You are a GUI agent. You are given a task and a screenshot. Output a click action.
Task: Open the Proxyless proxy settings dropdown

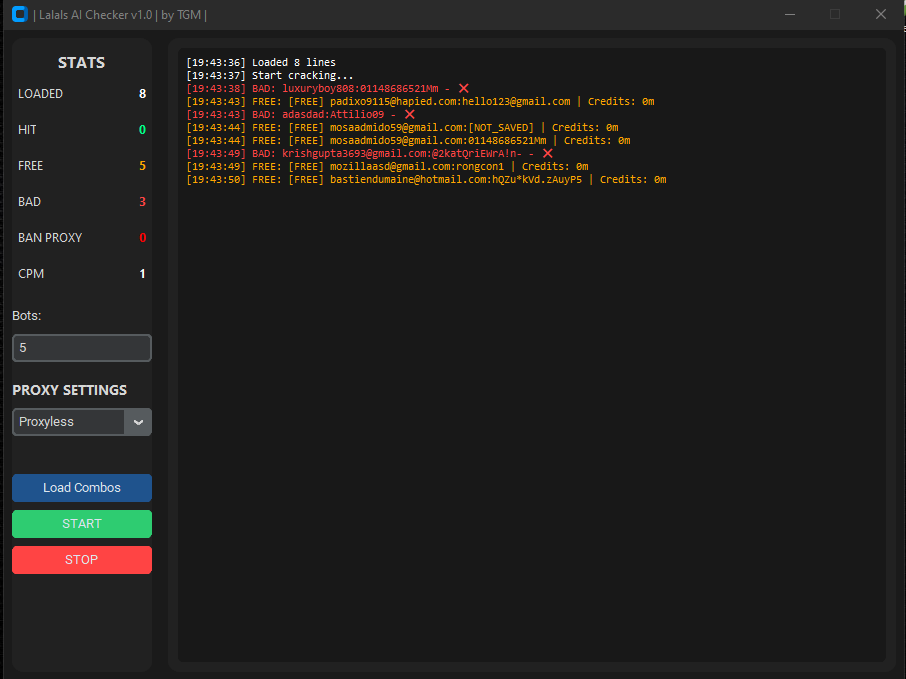tap(82, 422)
